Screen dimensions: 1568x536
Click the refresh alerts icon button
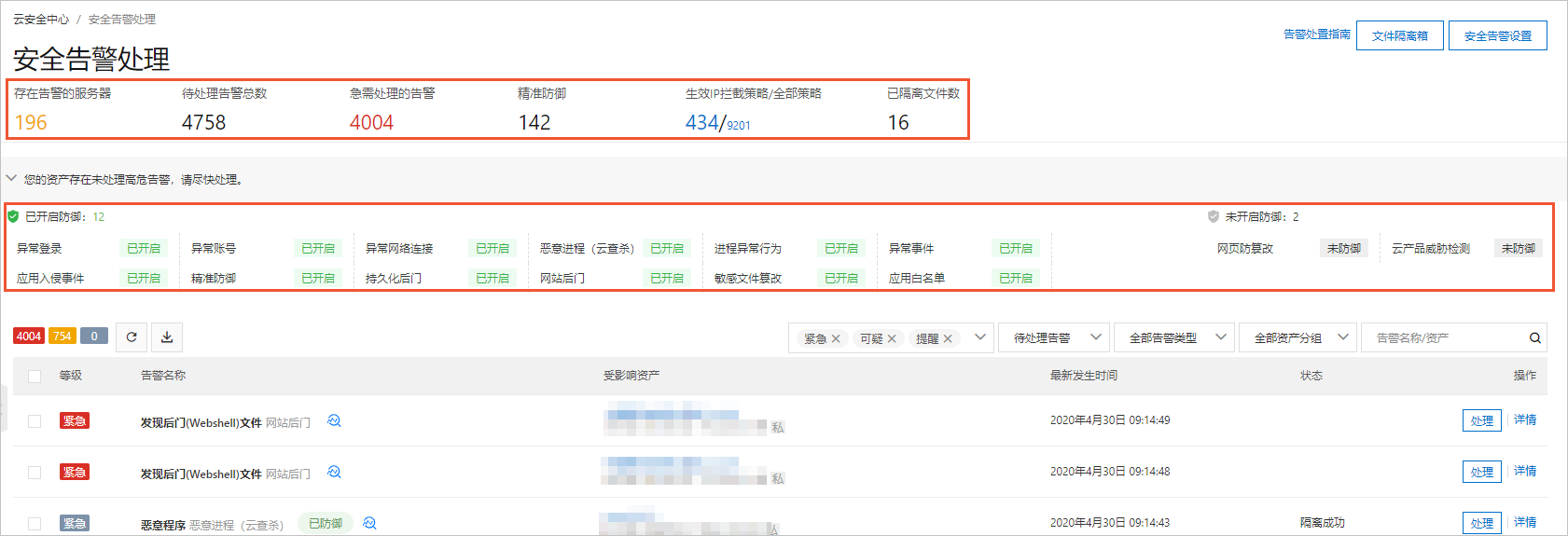pyautogui.click(x=132, y=337)
